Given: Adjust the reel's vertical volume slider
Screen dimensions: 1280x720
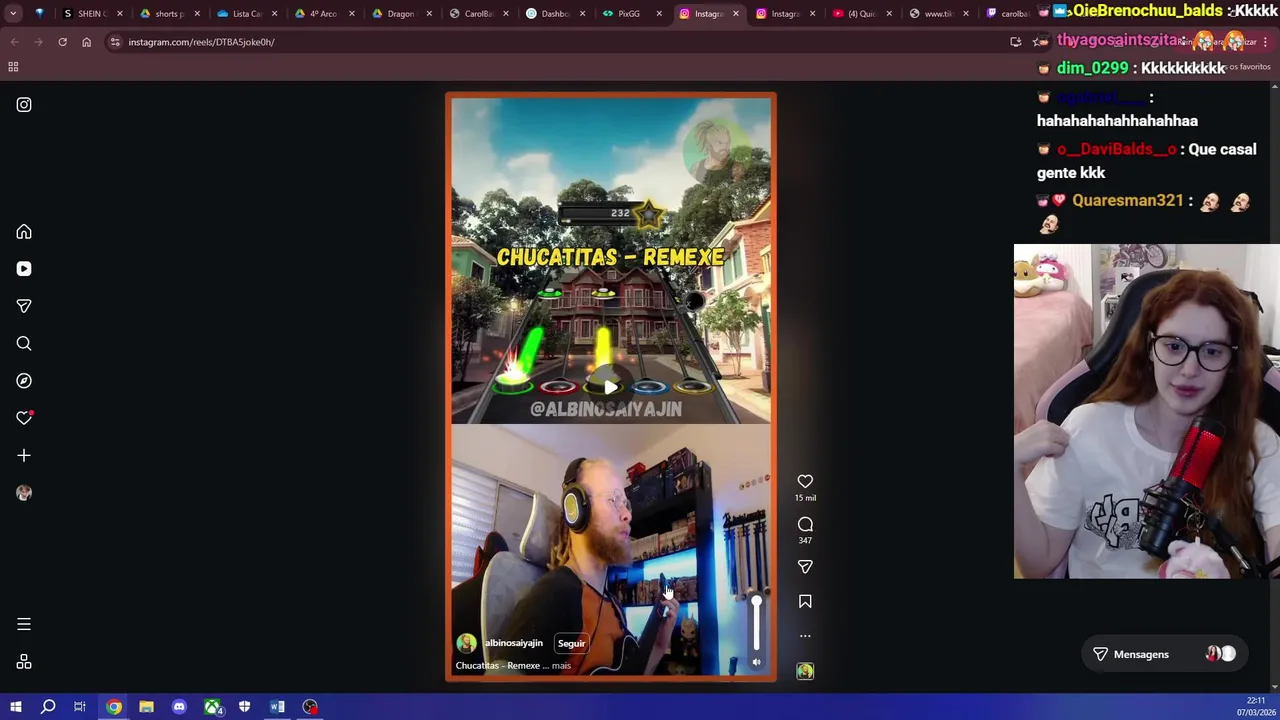Looking at the screenshot, I should tap(756, 622).
